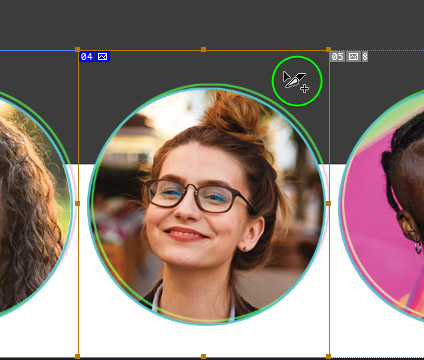Screen dimensions: 424x360
Task: Click the right-middle slice edge handle
Action: [328, 203]
